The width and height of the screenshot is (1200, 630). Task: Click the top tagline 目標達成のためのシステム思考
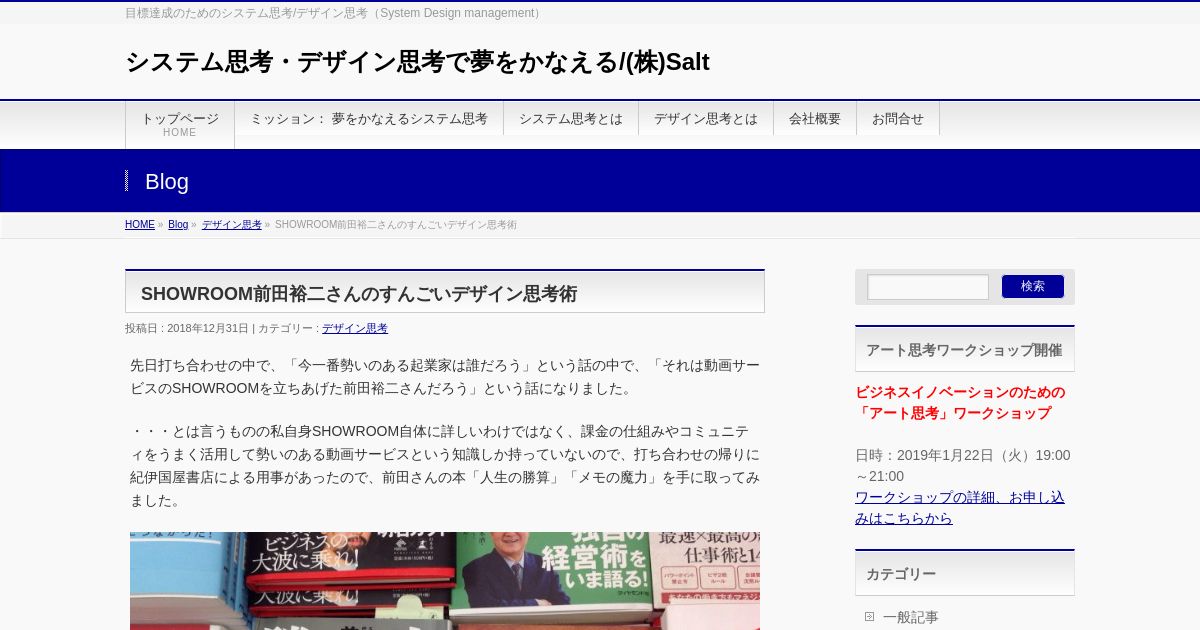pos(335,13)
